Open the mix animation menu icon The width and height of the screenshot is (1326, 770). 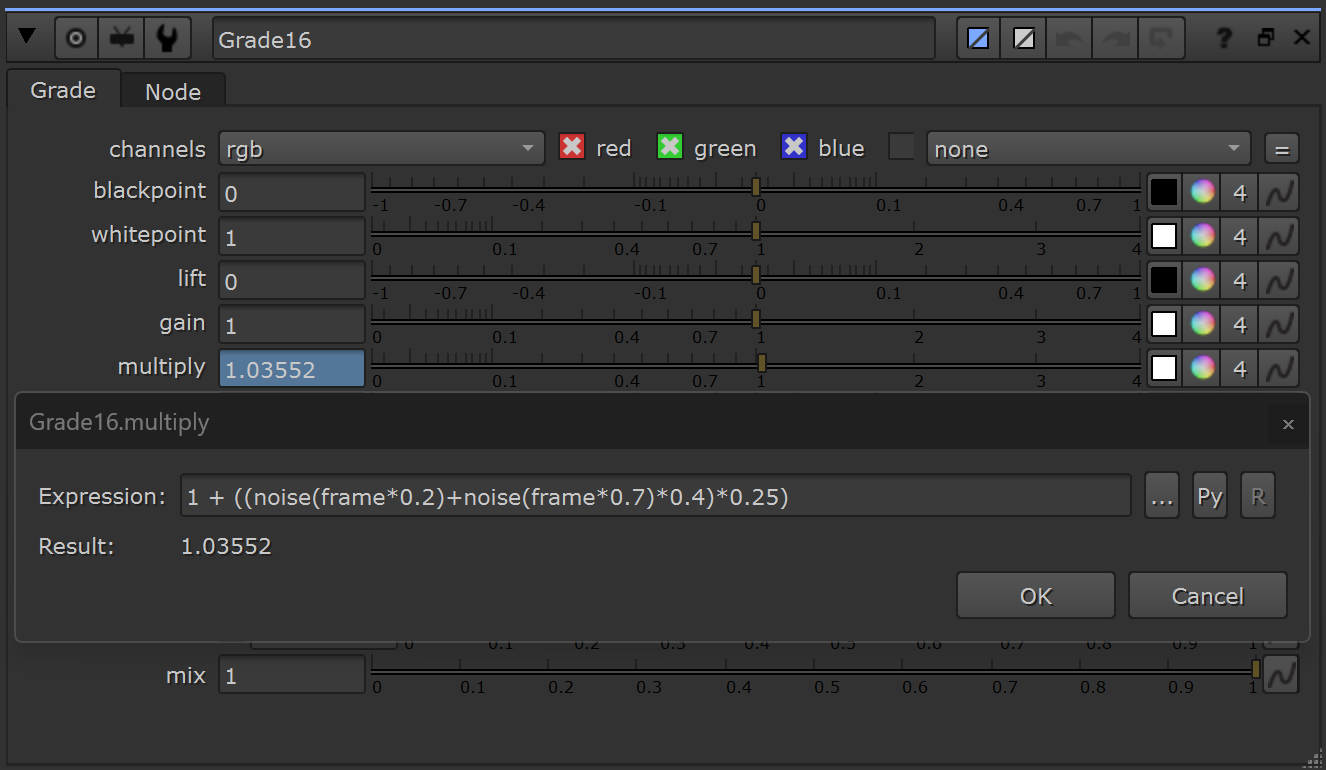click(1279, 676)
